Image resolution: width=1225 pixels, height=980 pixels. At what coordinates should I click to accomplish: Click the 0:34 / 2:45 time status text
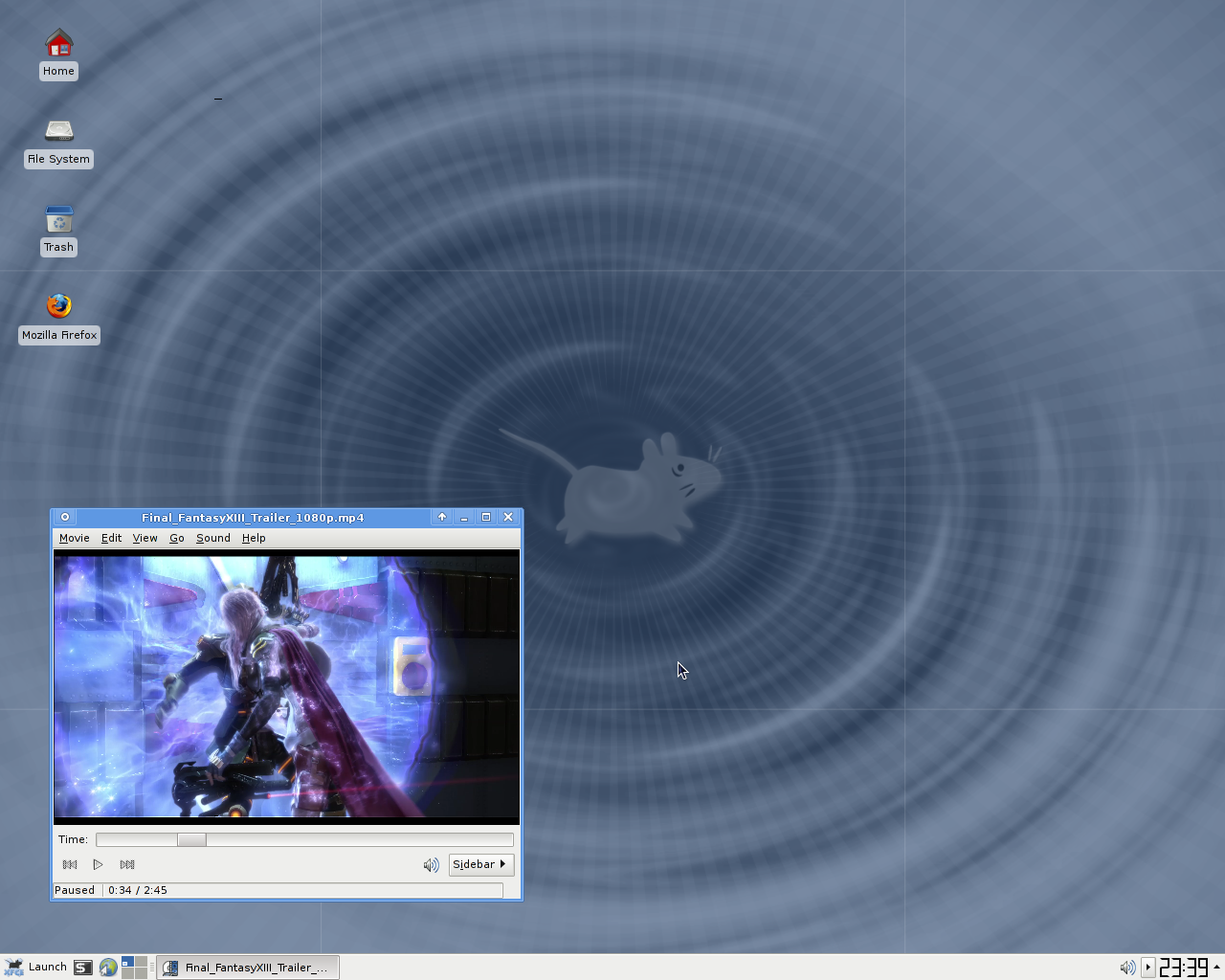click(138, 890)
